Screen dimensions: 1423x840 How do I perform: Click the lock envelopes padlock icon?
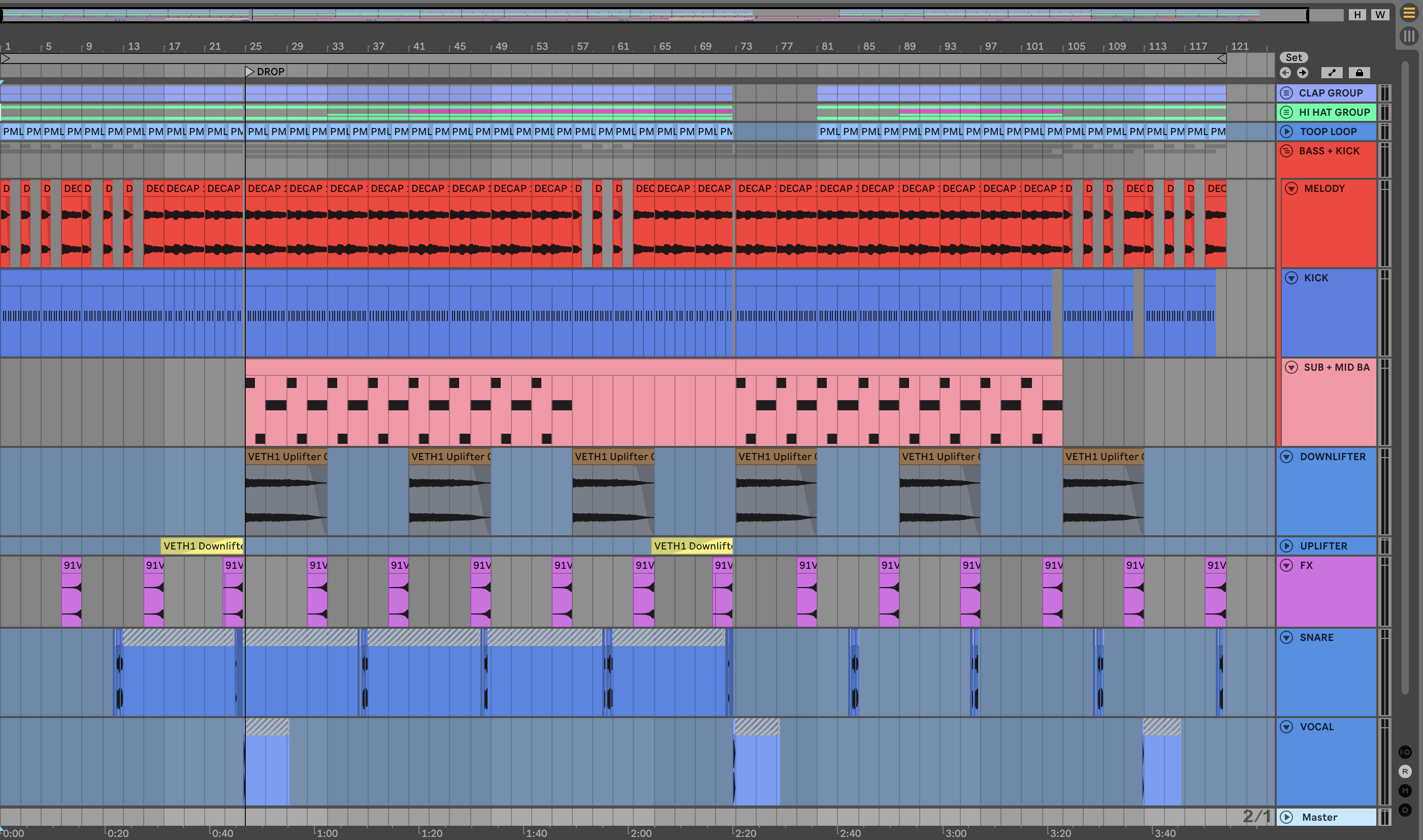[1359, 73]
